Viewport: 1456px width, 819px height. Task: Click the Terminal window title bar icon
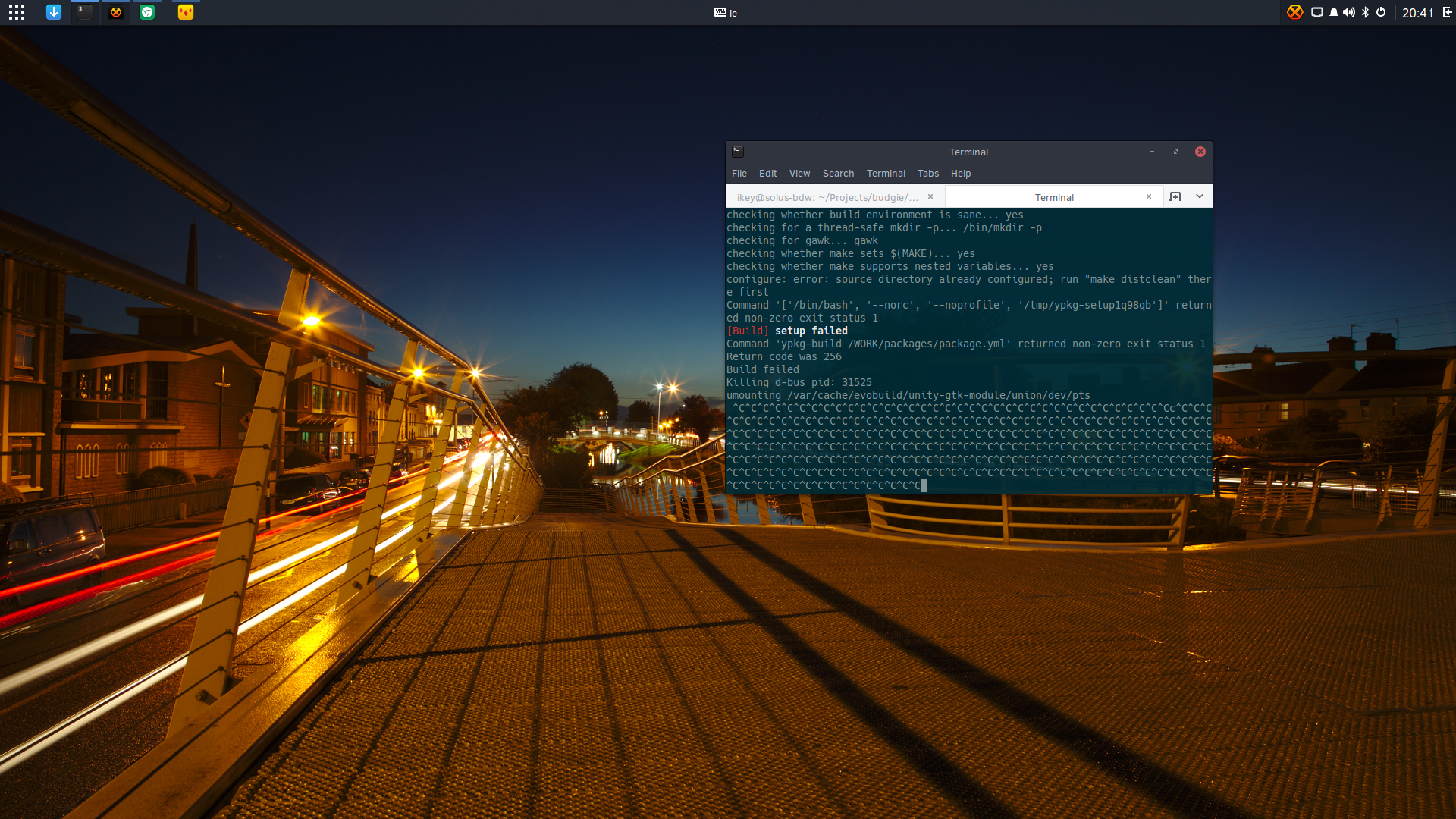tap(738, 152)
